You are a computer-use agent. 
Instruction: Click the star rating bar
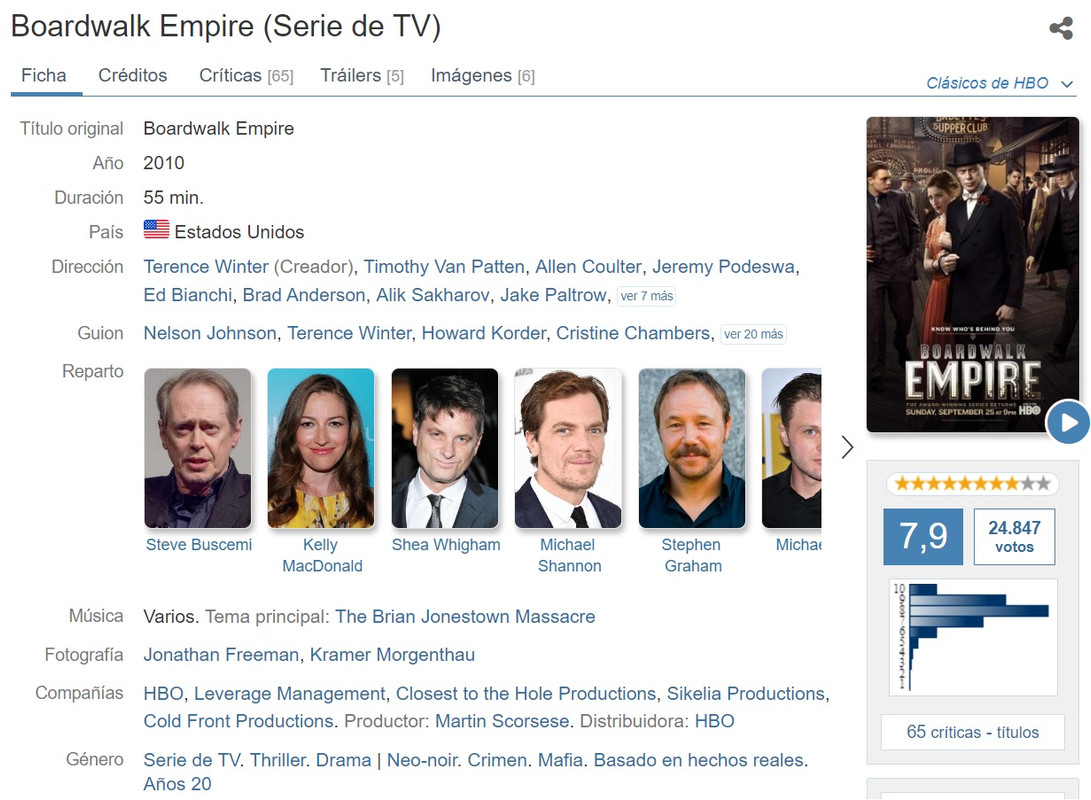pos(973,483)
